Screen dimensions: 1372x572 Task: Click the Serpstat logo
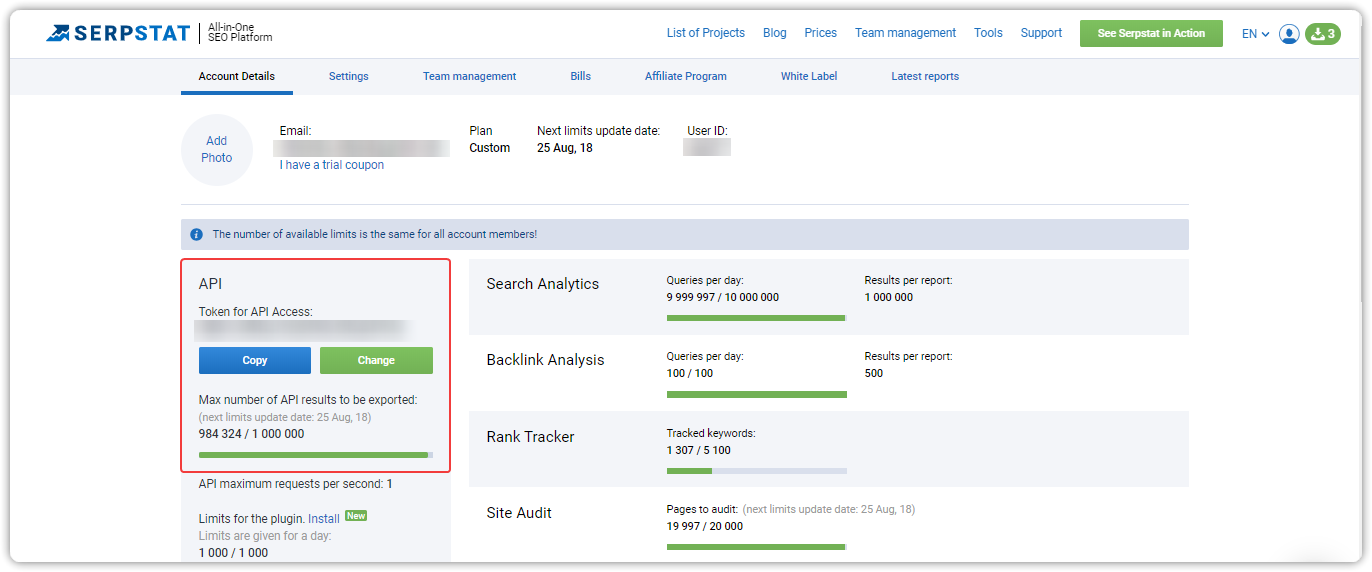[x=118, y=33]
